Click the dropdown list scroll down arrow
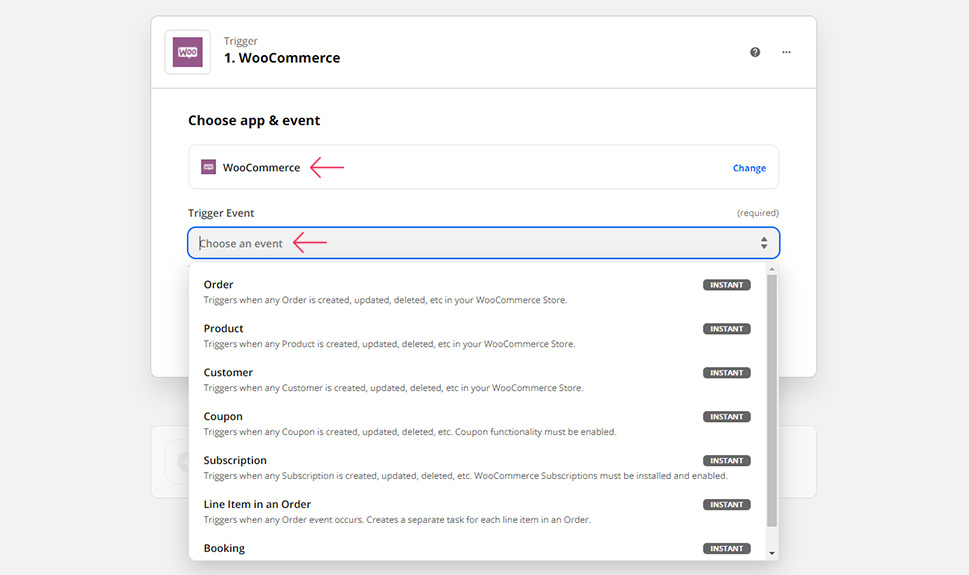The image size is (969, 575). (772, 553)
